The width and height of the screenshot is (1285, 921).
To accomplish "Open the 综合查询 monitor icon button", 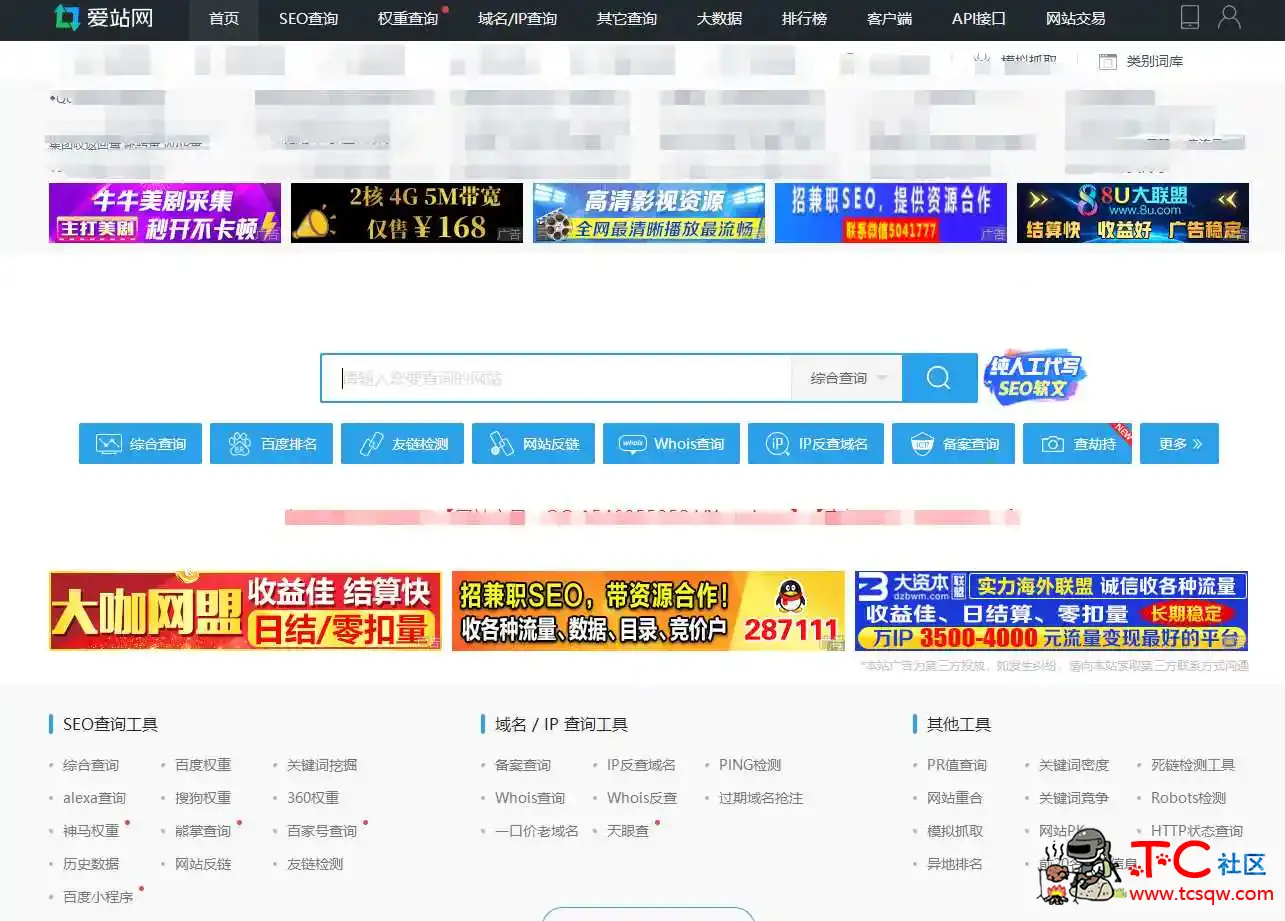I will point(140,444).
